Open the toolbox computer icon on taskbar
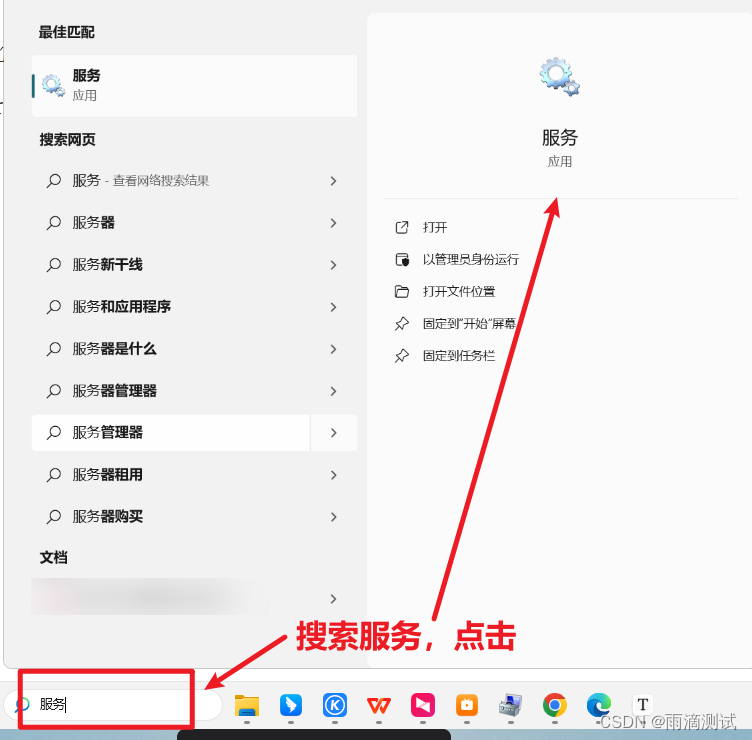This screenshot has width=752, height=740. (511, 705)
